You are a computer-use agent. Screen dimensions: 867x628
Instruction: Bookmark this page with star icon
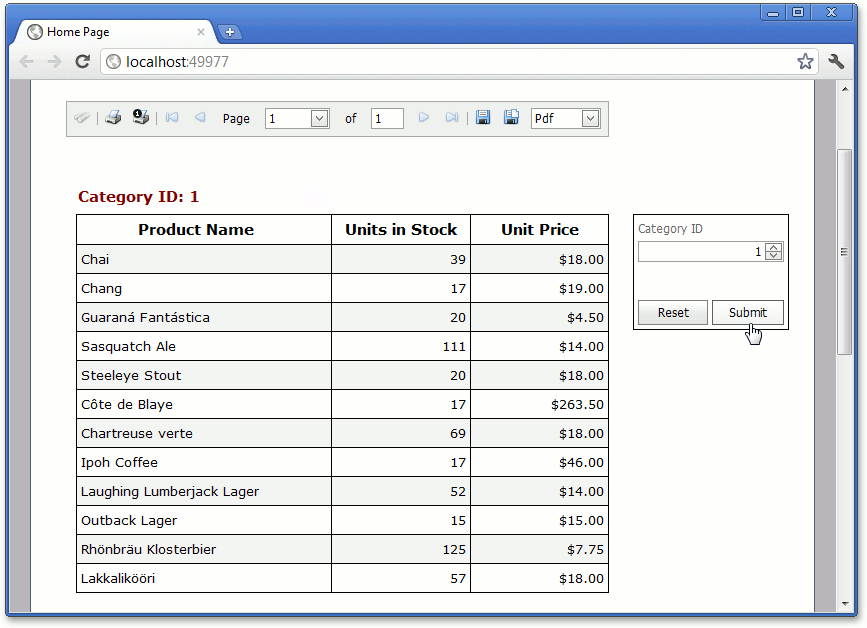pos(805,62)
